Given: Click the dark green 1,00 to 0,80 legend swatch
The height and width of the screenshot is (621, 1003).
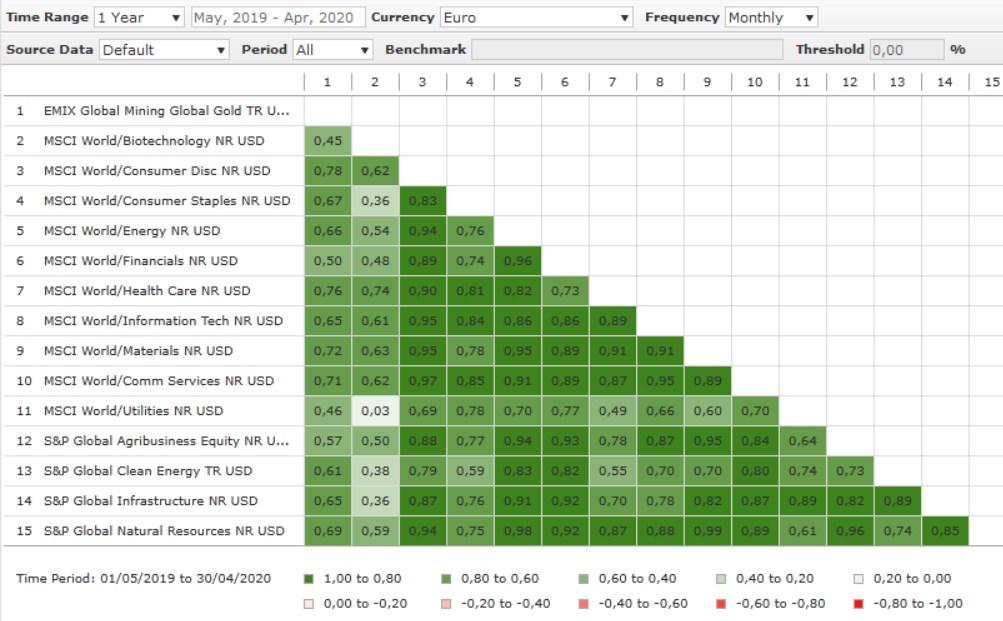Looking at the screenshot, I should tap(307, 579).
